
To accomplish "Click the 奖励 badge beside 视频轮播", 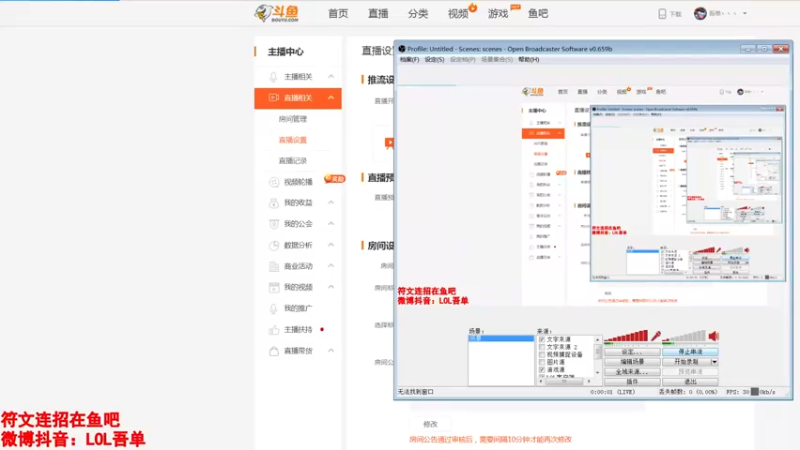I will [x=335, y=179].
